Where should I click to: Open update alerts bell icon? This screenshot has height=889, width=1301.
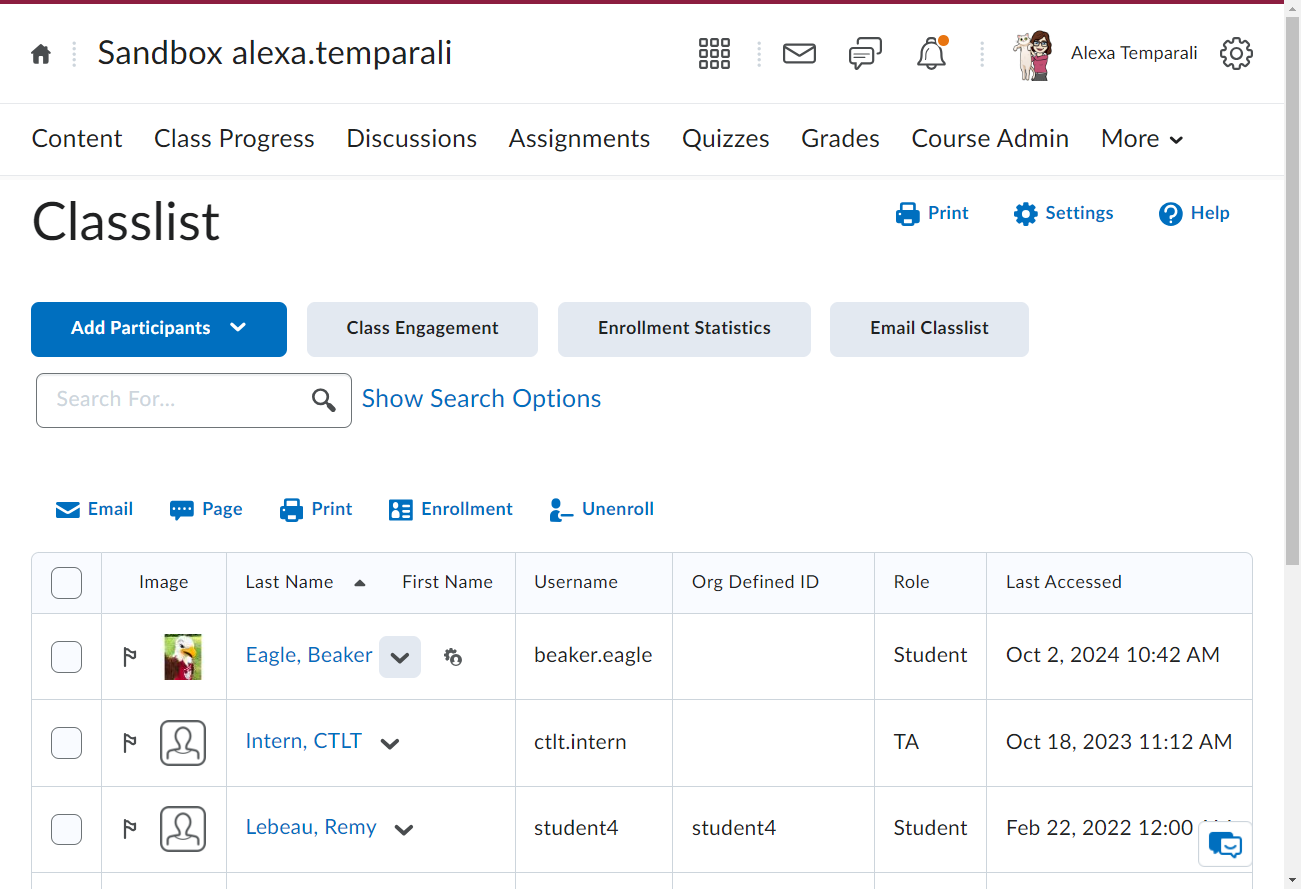point(932,53)
